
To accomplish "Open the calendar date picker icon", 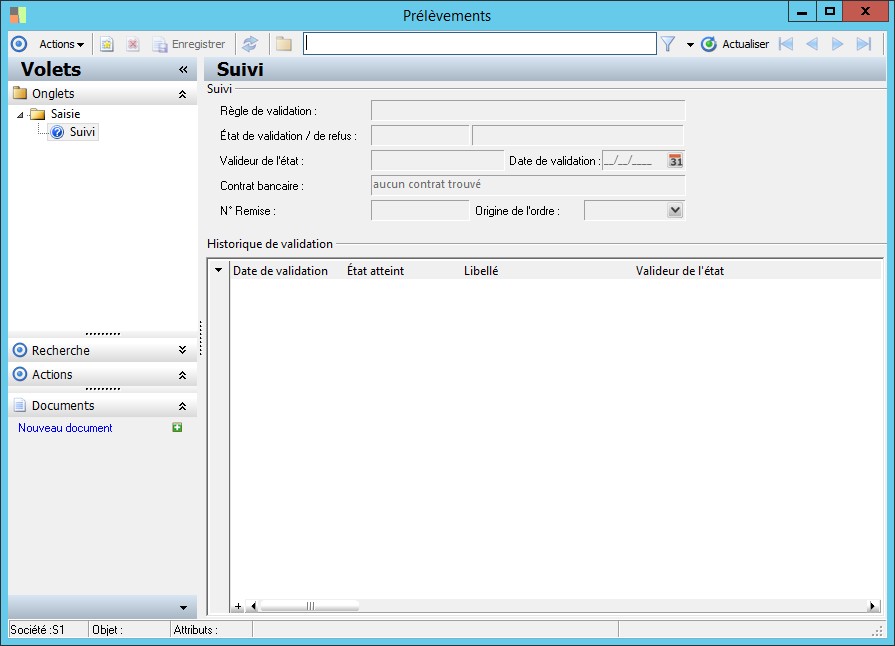I will 676,161.
